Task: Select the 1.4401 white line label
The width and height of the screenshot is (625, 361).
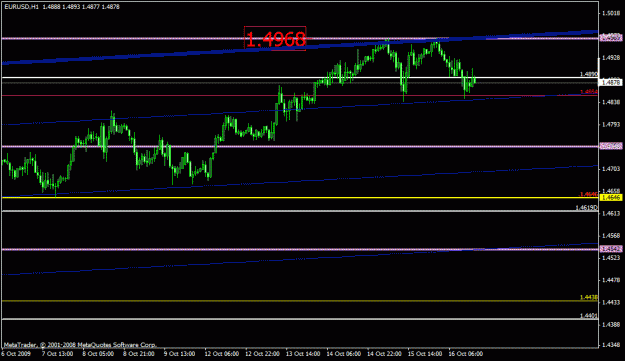Action: point(589,316)
